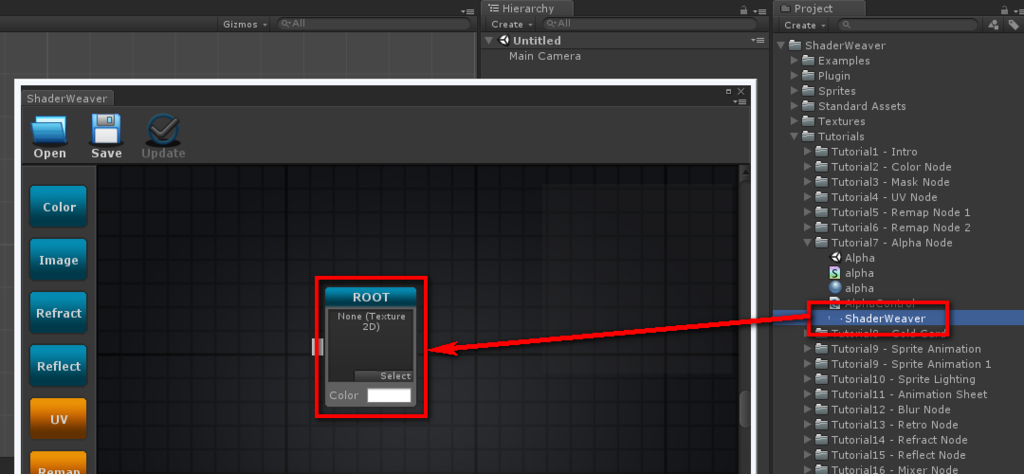Expand the Standard Assets folder arrow
The image size is (1024, 474).
[794, 106]
